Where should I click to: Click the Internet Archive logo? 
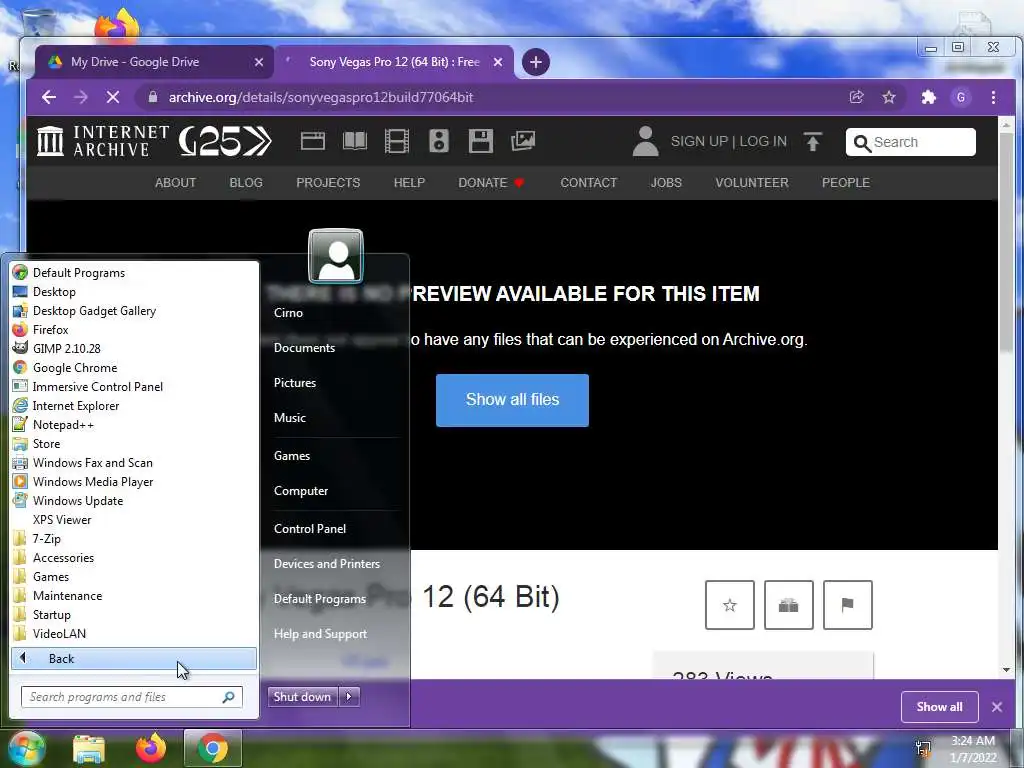tap(103, 141)
